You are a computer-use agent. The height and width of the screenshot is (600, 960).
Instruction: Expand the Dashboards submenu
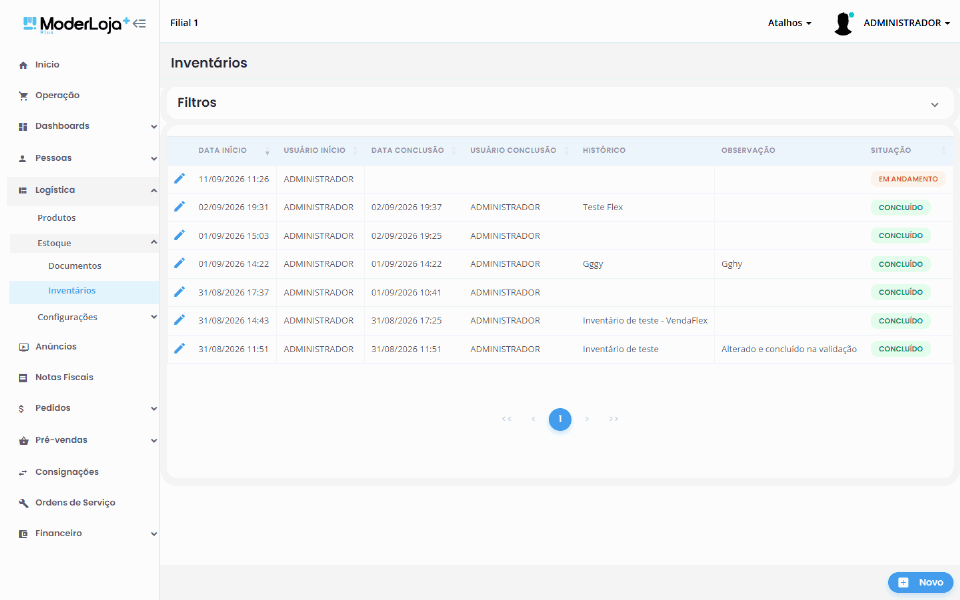[x=154, y=127]
